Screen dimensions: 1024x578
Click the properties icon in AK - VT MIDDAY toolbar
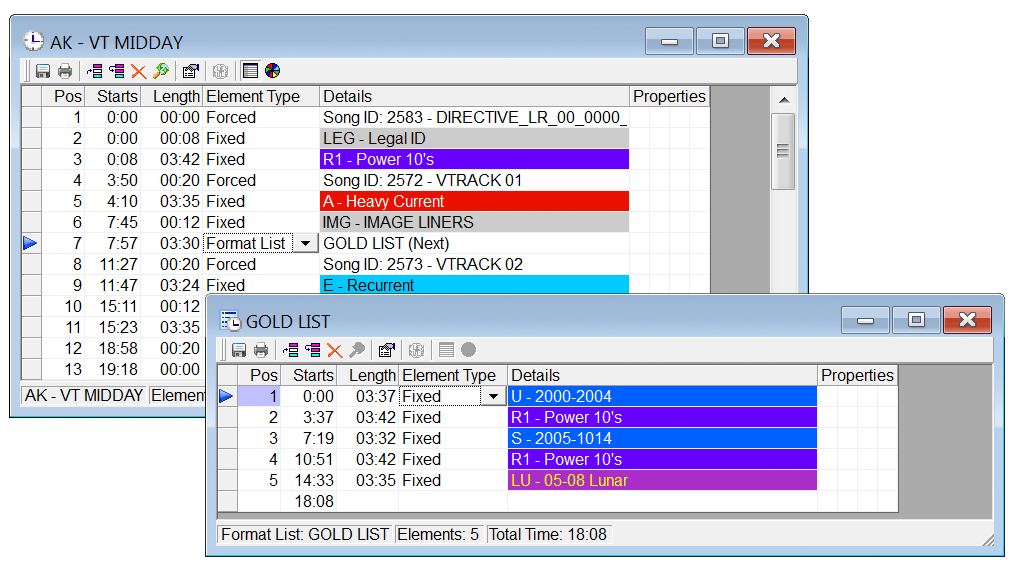pos(190,71)
